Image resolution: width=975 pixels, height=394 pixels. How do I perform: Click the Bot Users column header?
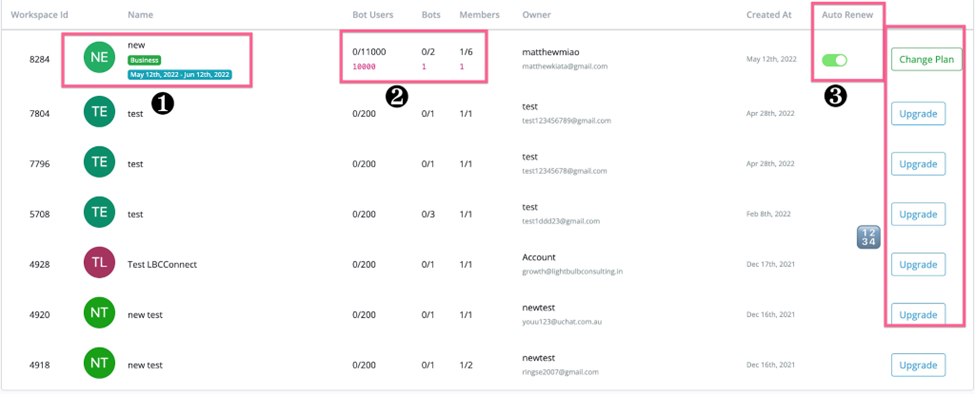pyautogui.click(x=372, y=15)
